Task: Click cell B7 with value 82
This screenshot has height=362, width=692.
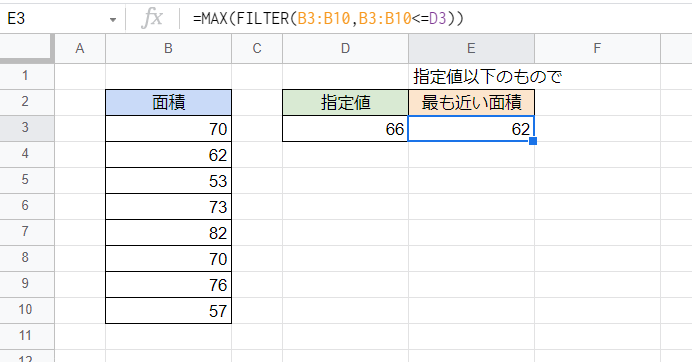Action: coord(168,233)
